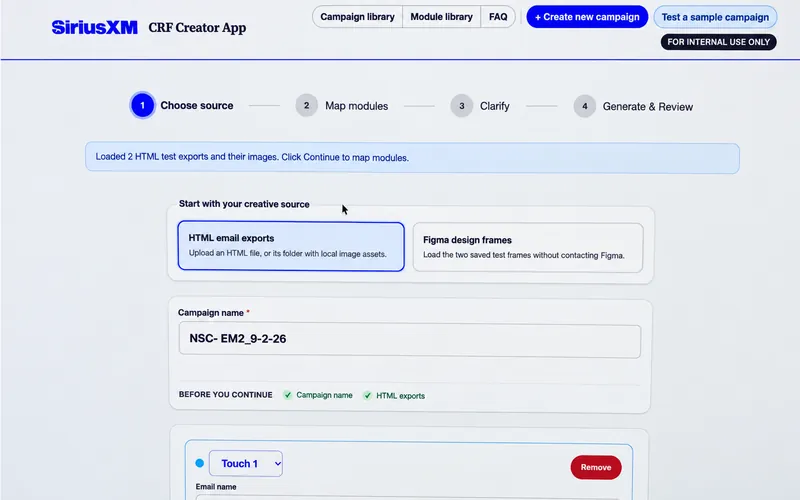Click the red Remove button

click(596, 467)
